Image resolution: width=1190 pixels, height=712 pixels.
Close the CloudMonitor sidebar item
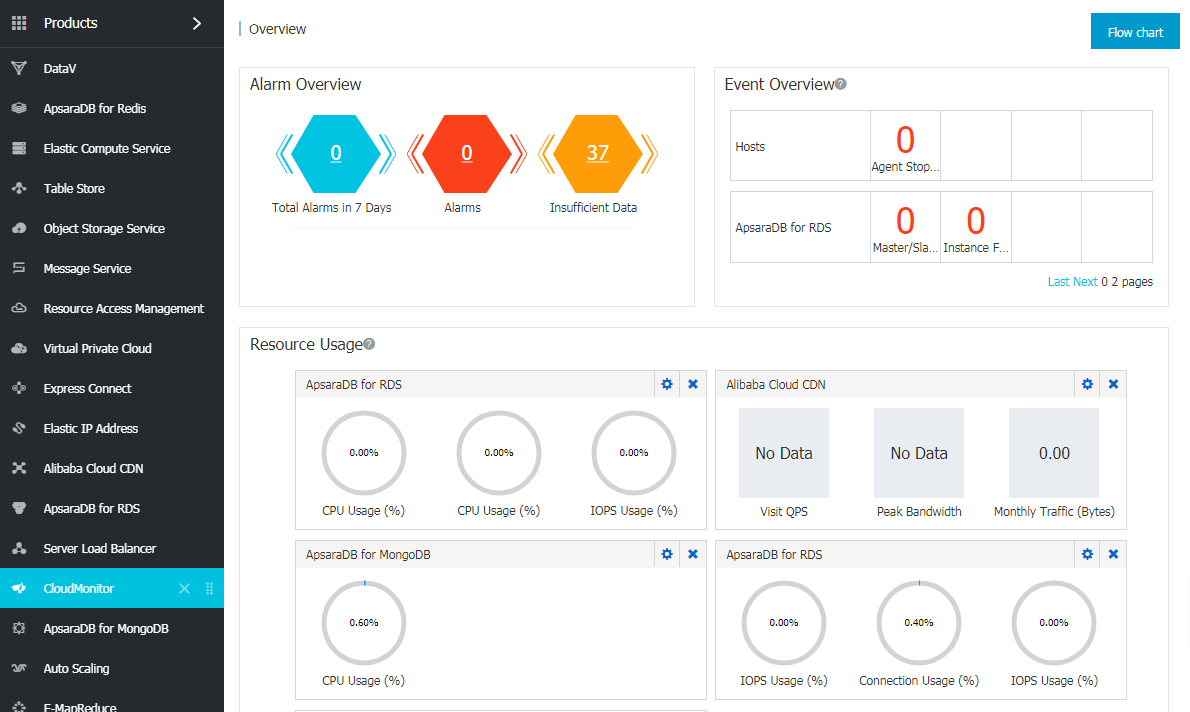184,589
